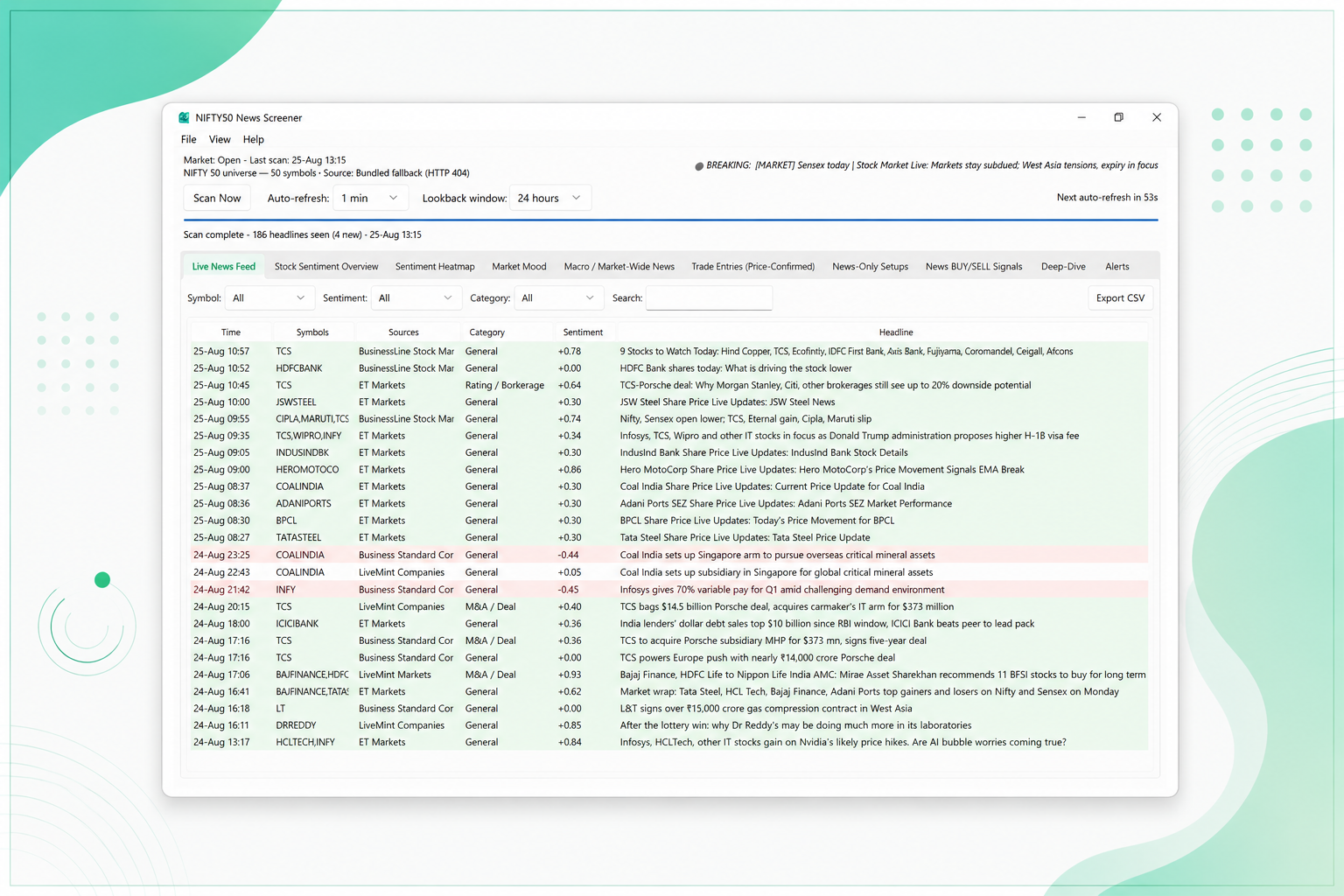Select the HCLTECH,INFY symbol cell
1344x896 pixels.
[305, 743]
